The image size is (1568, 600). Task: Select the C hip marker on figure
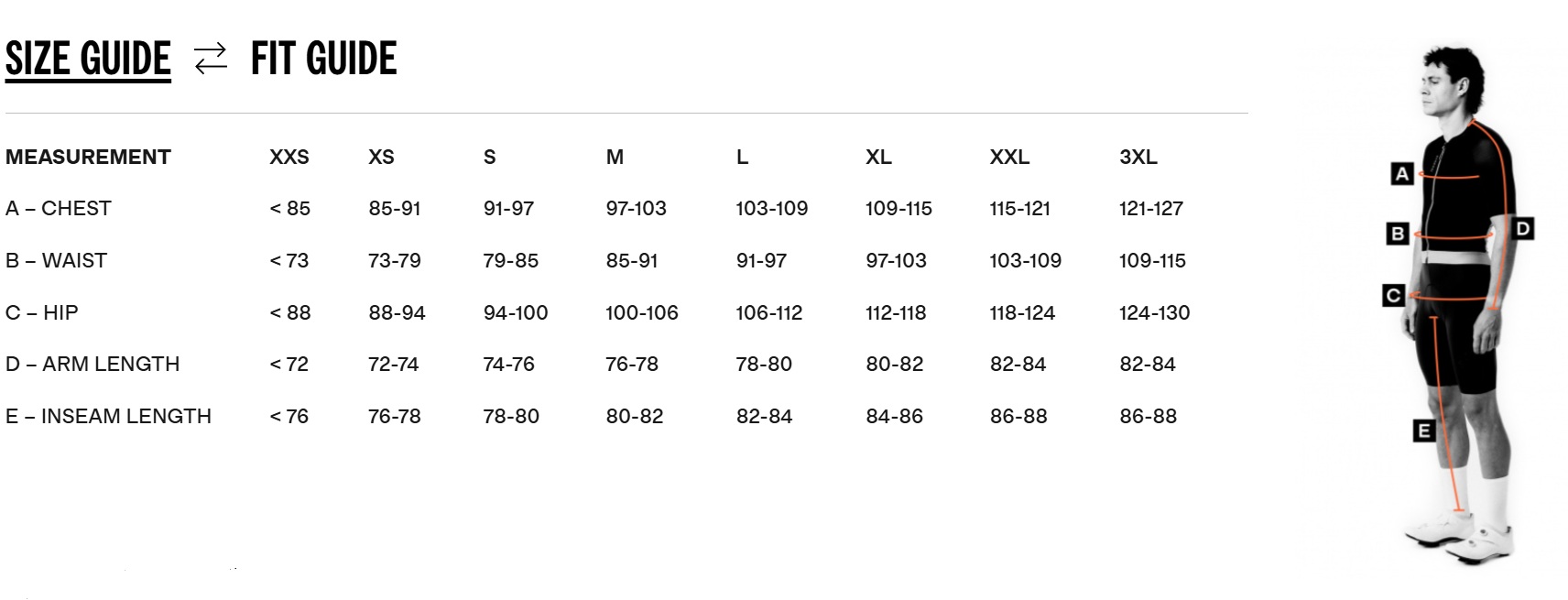[1393, 295]
